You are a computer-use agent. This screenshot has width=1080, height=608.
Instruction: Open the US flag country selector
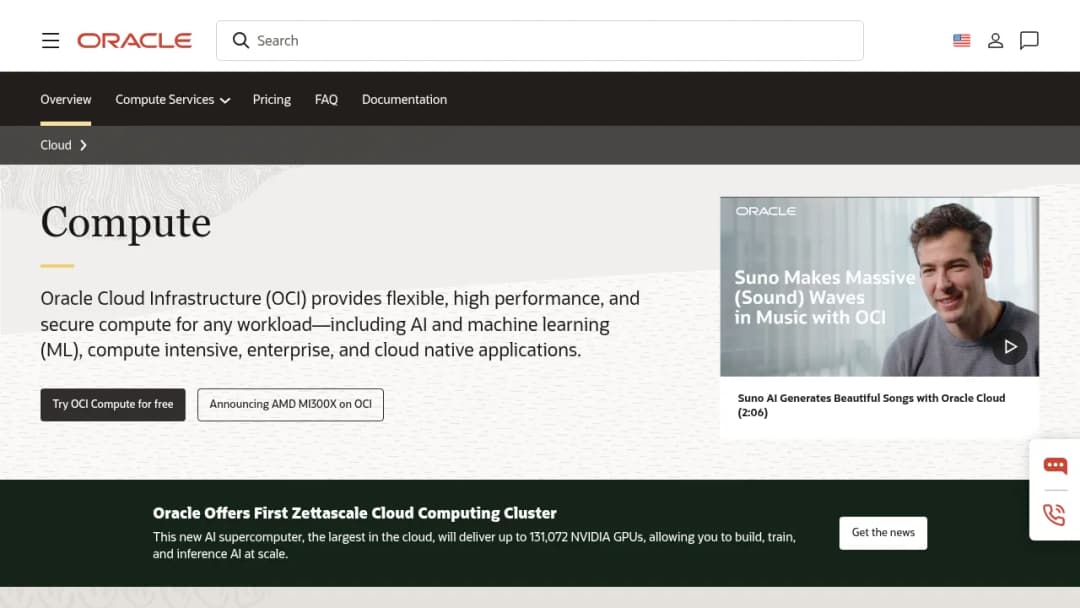962,41
